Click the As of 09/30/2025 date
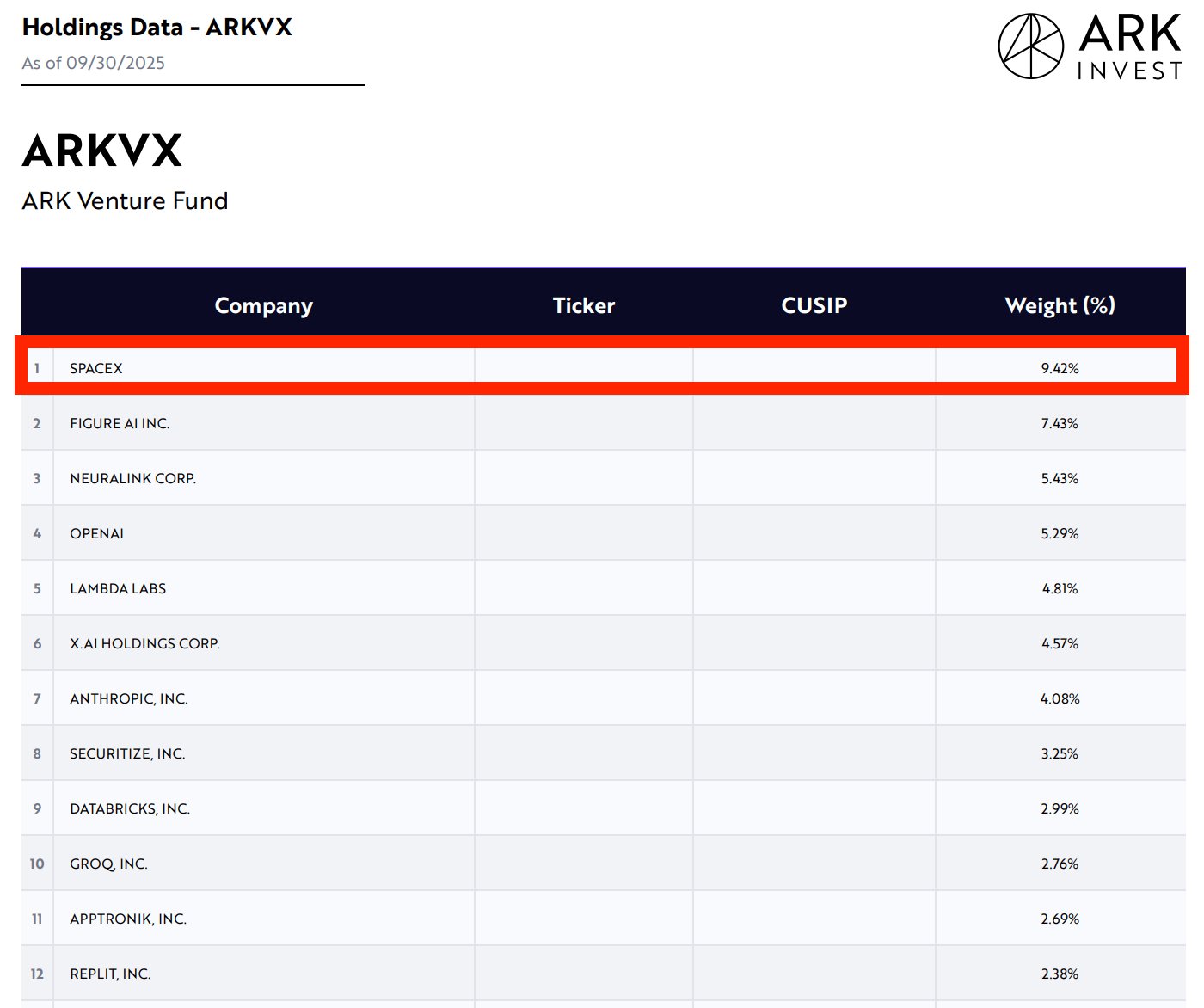The width and height of the screenshot is (1204, 1008). tap(93, 63)
